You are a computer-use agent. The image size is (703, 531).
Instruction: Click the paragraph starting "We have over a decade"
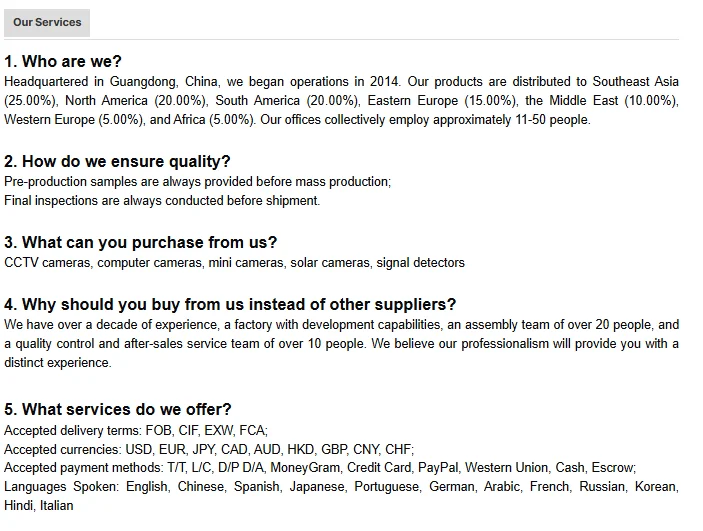(x=341, y=343)
